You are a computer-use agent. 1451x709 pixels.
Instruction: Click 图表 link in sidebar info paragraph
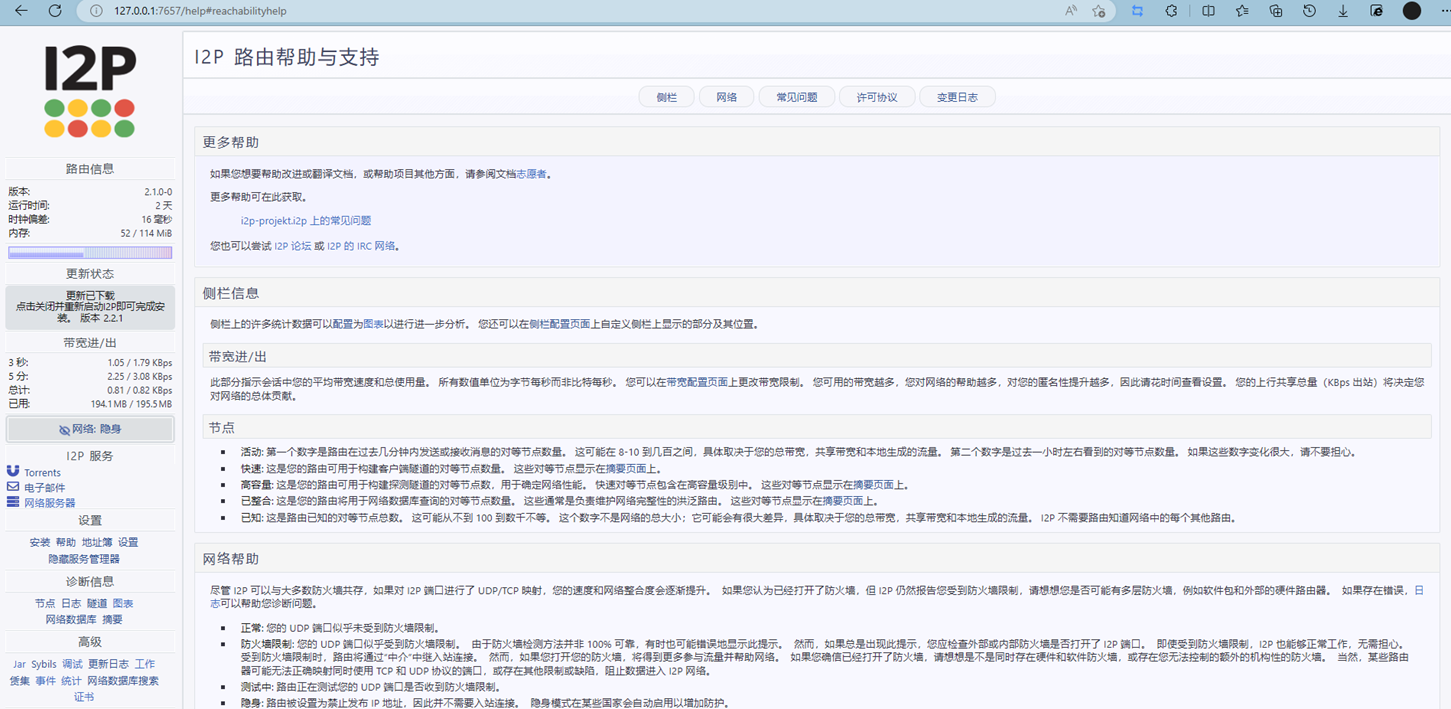373,324
